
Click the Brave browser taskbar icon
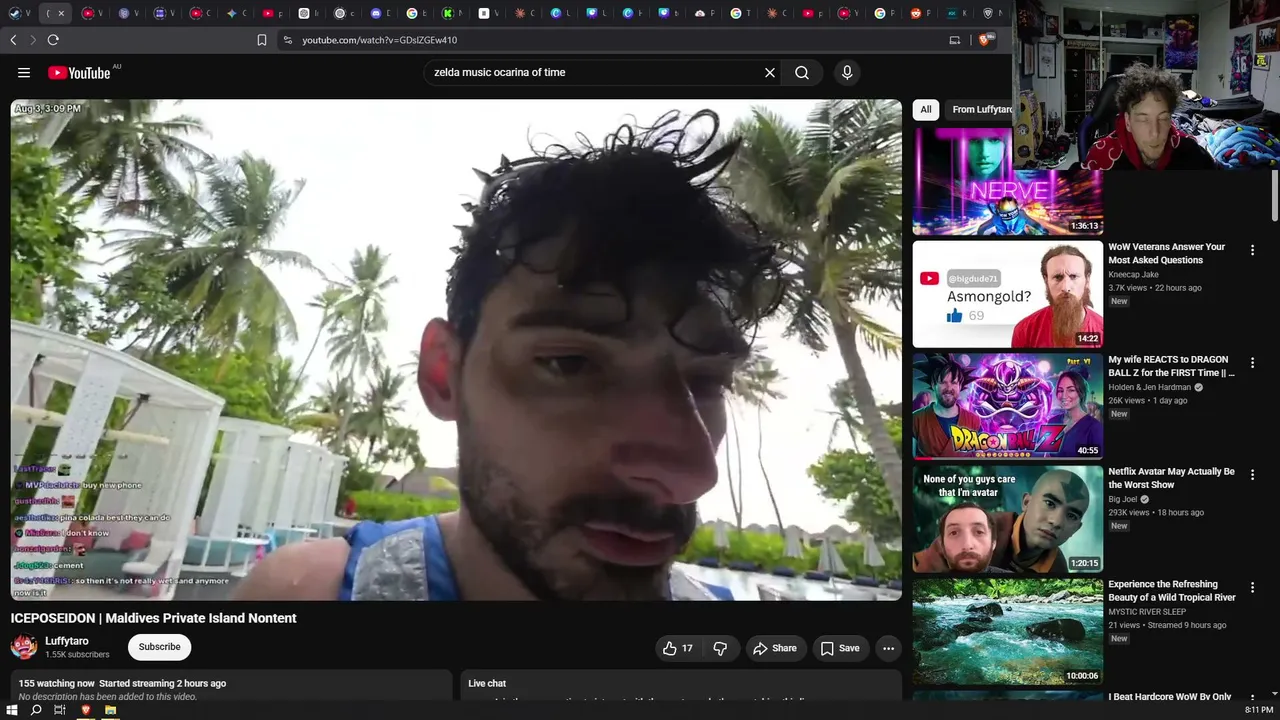[85, 710]
